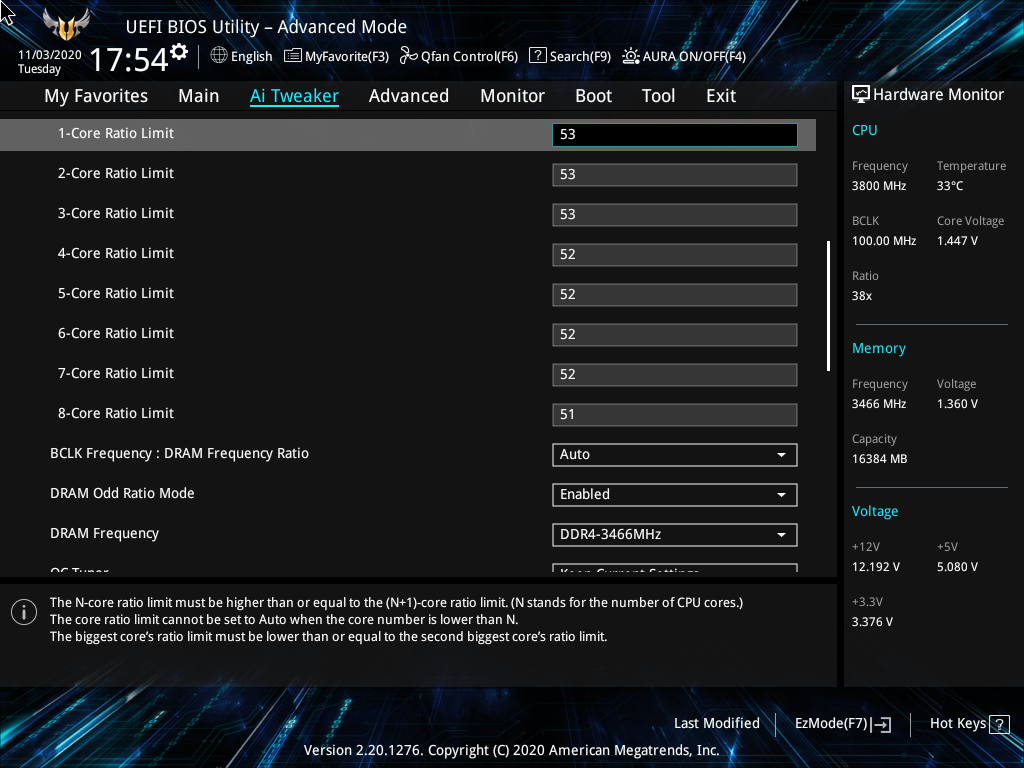The image size is (1024, 768).
Task: Click the 11/03/2020 Tuesday date
Action: click(50, 61)
